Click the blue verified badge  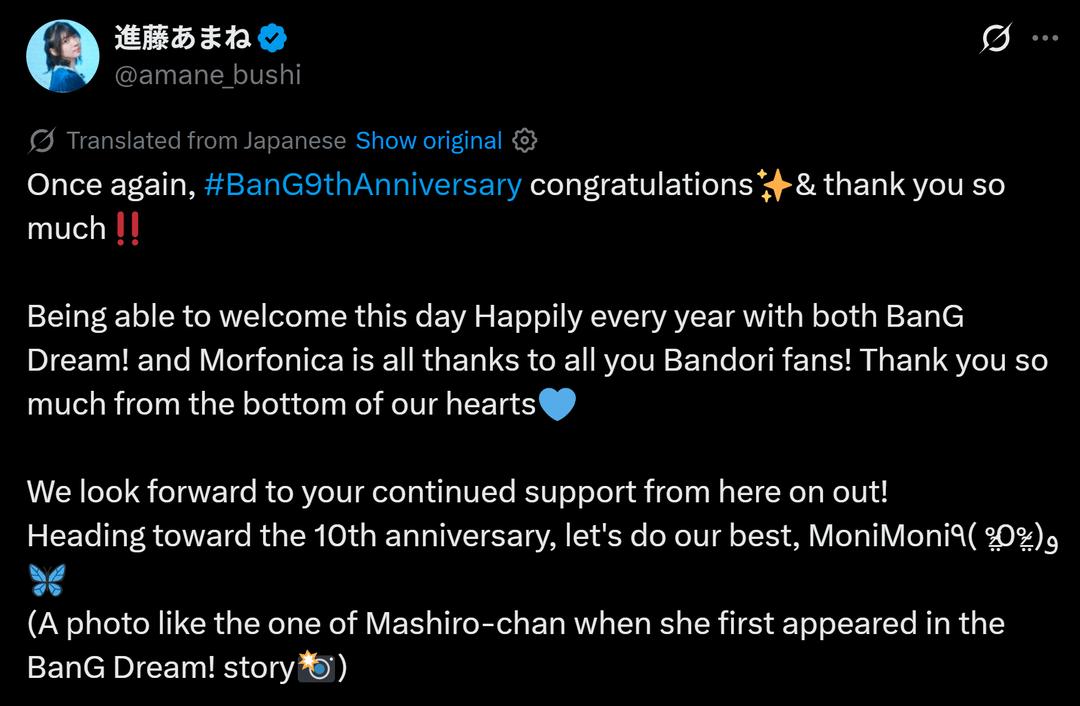click(x=273, y=39)
